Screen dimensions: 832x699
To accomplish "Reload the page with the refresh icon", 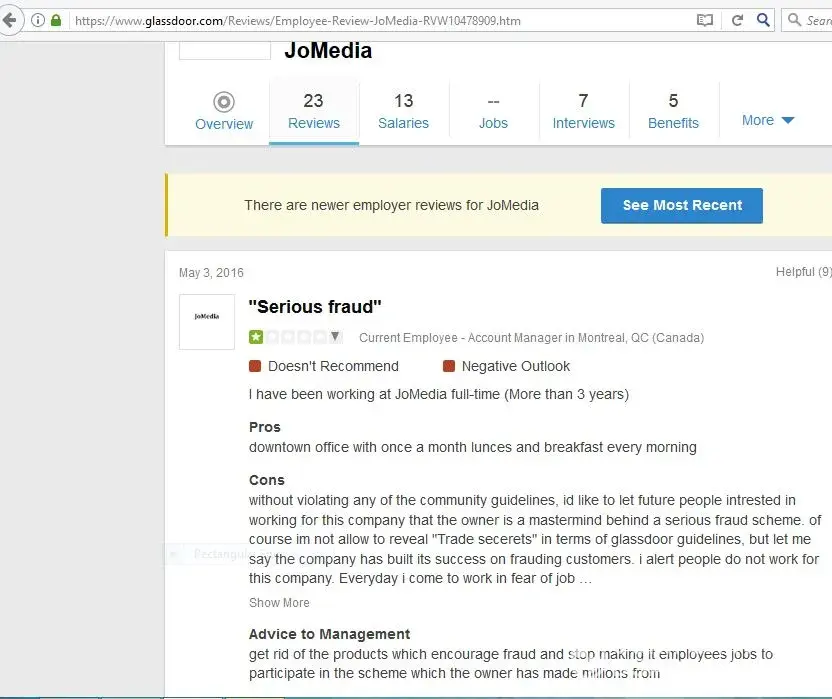I will point(737,20).
